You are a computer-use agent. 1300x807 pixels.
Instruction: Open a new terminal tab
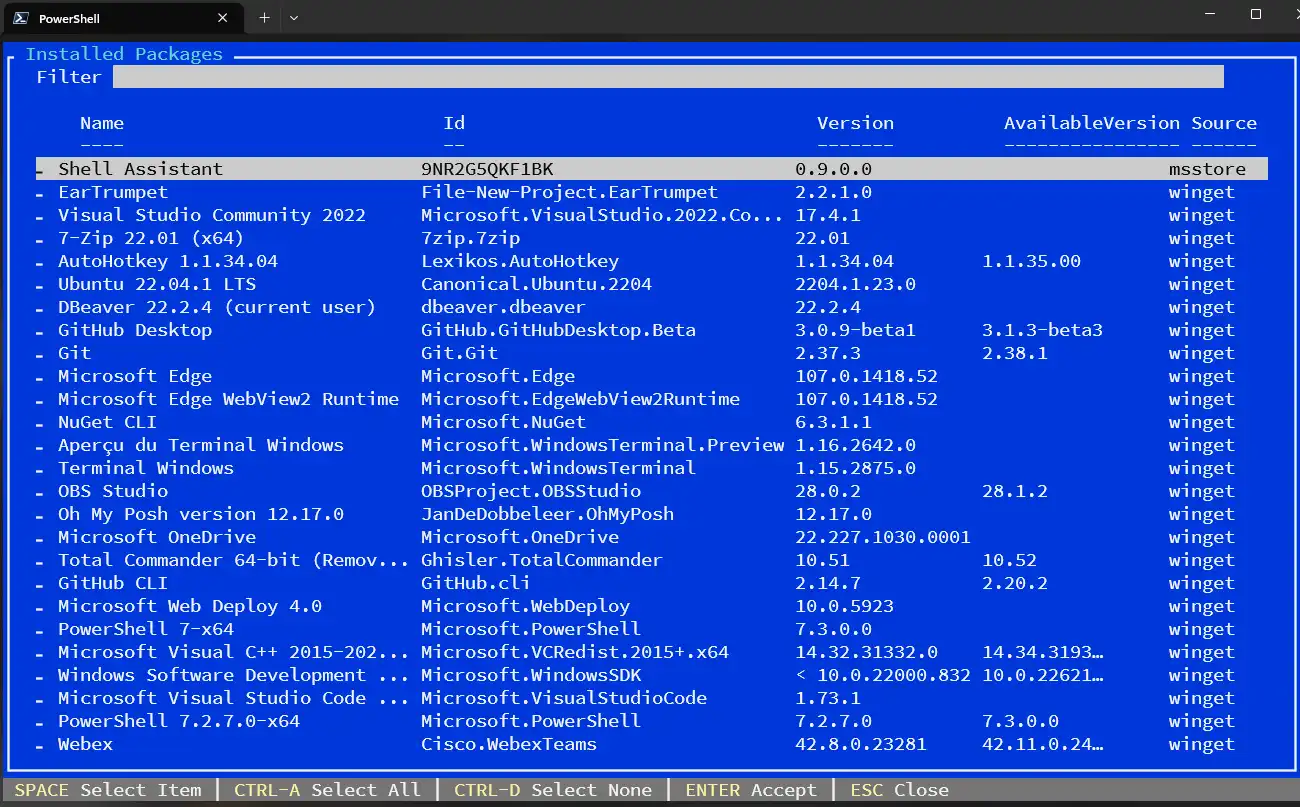pyautogui.click(x=264, y=18)
